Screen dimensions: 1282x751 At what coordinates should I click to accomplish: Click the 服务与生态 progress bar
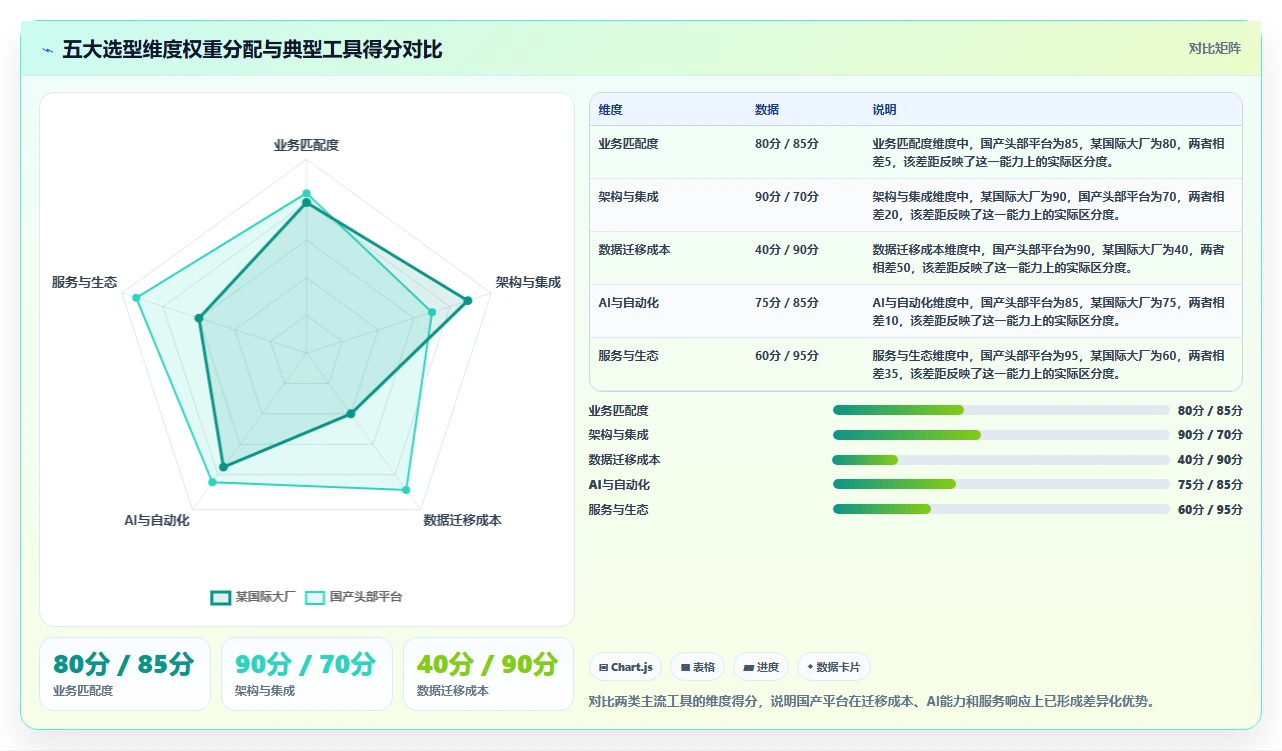click(x=1001, y=509)
